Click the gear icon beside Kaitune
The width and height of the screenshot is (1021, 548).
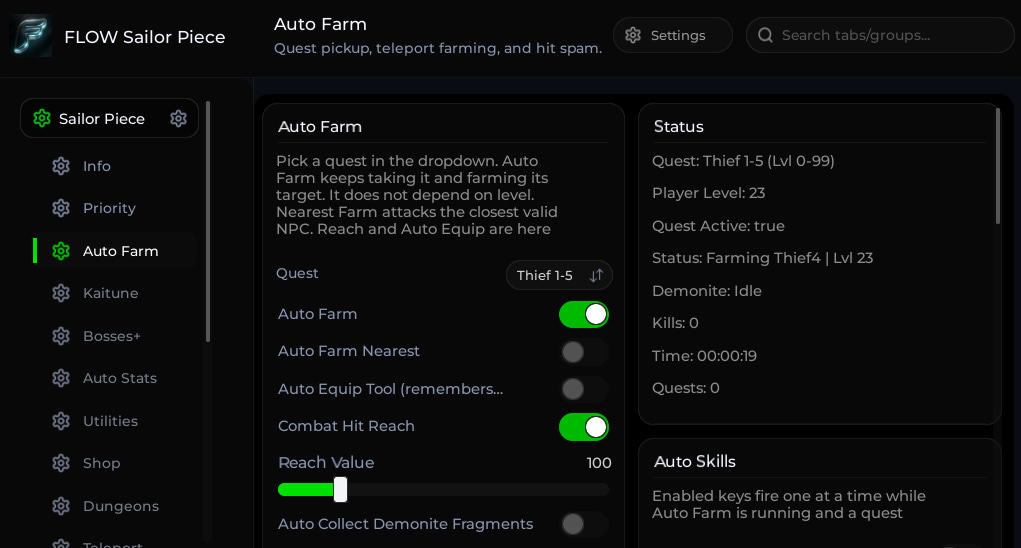tap(61, 294)
